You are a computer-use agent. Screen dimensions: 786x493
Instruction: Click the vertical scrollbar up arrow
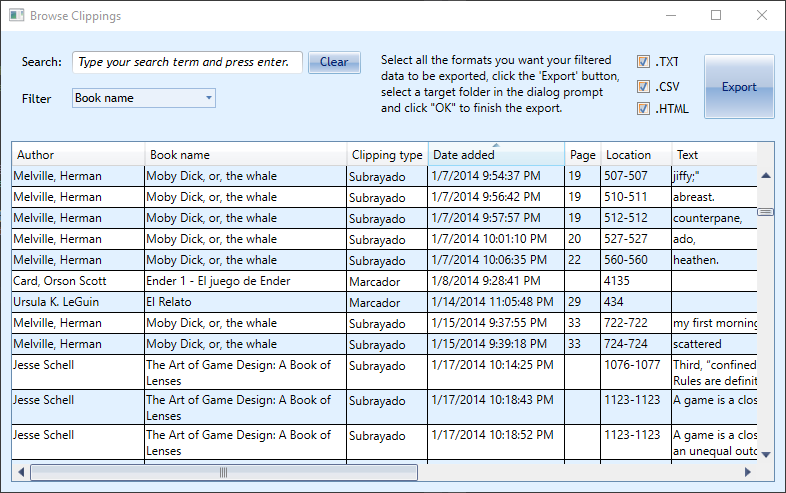(765, 176)
